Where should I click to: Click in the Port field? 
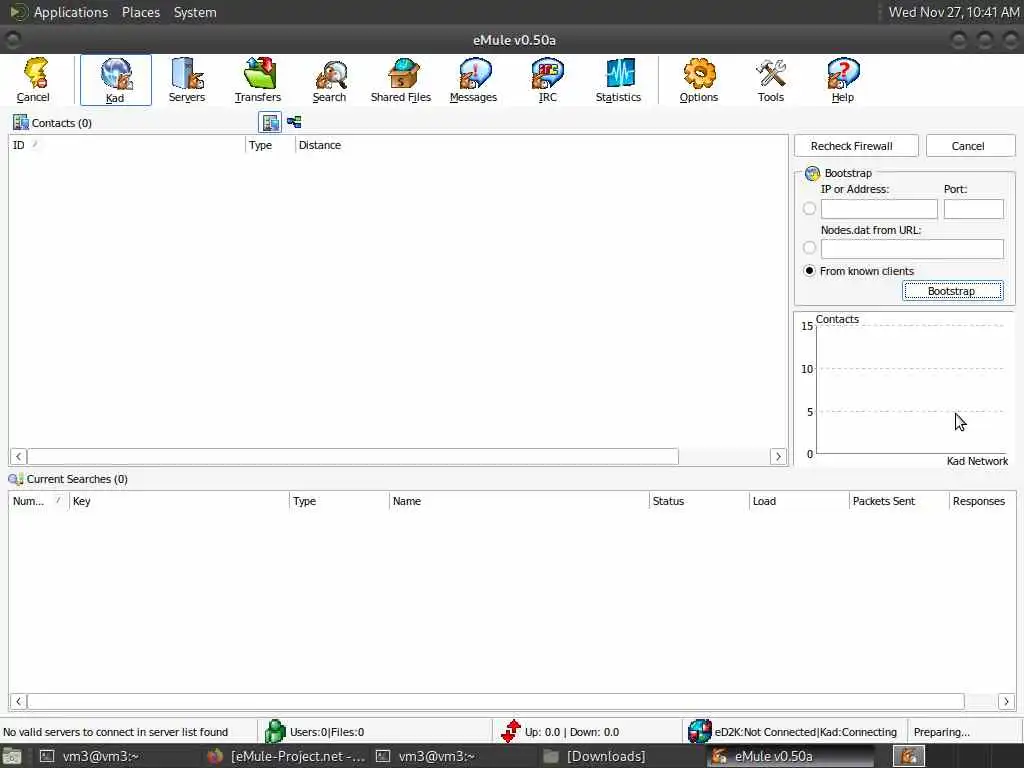pyautogui.click(x=974, y=209)
